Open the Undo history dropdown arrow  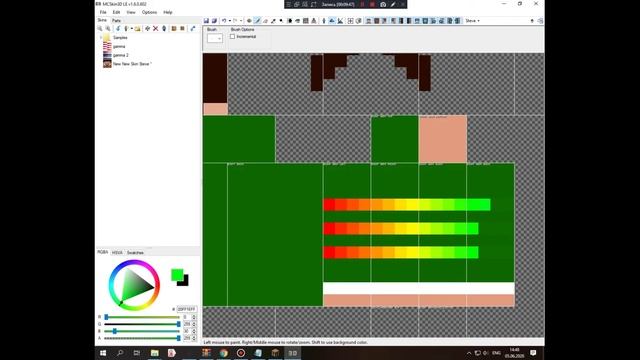pyautogui.click(x=229, y=21)
